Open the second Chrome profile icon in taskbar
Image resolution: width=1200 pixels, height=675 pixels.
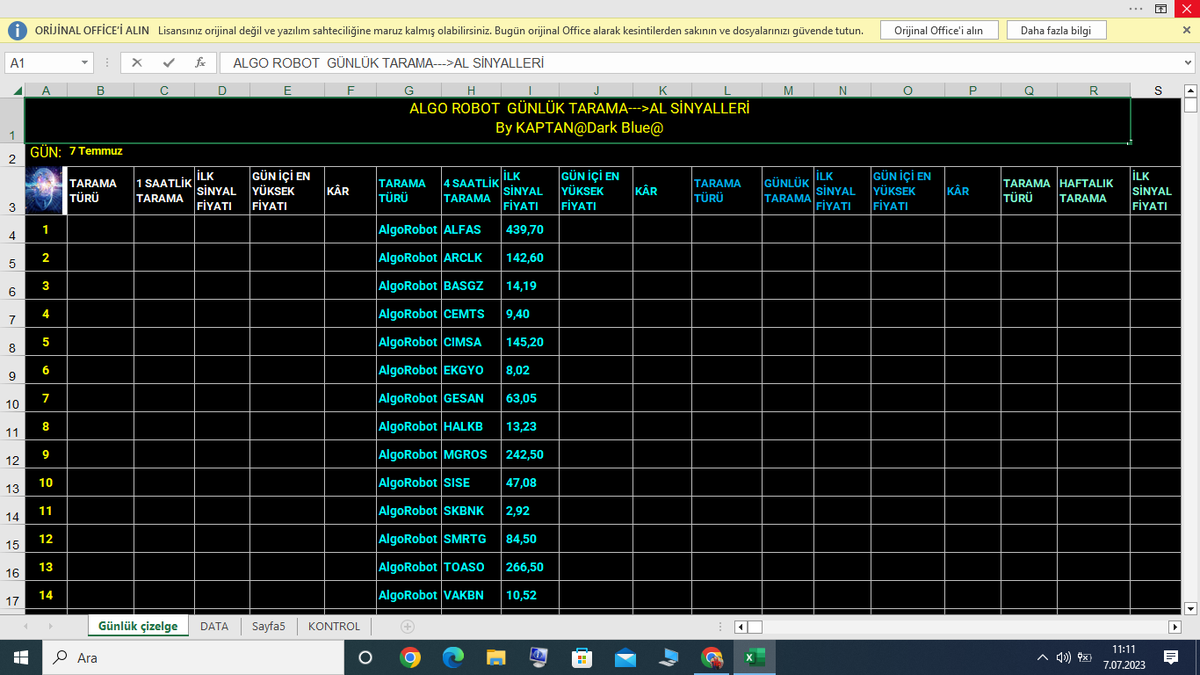711,657
